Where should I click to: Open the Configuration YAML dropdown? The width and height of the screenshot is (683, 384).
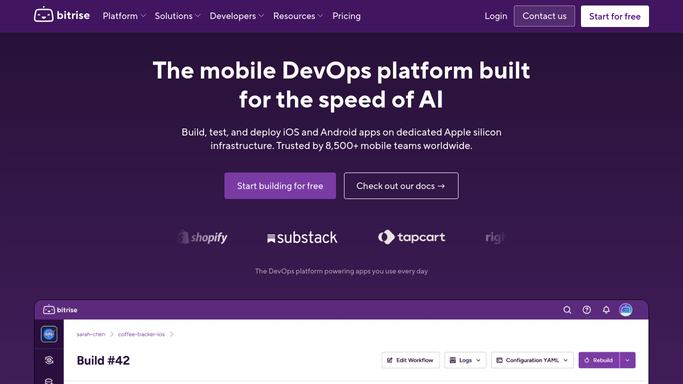532,360
